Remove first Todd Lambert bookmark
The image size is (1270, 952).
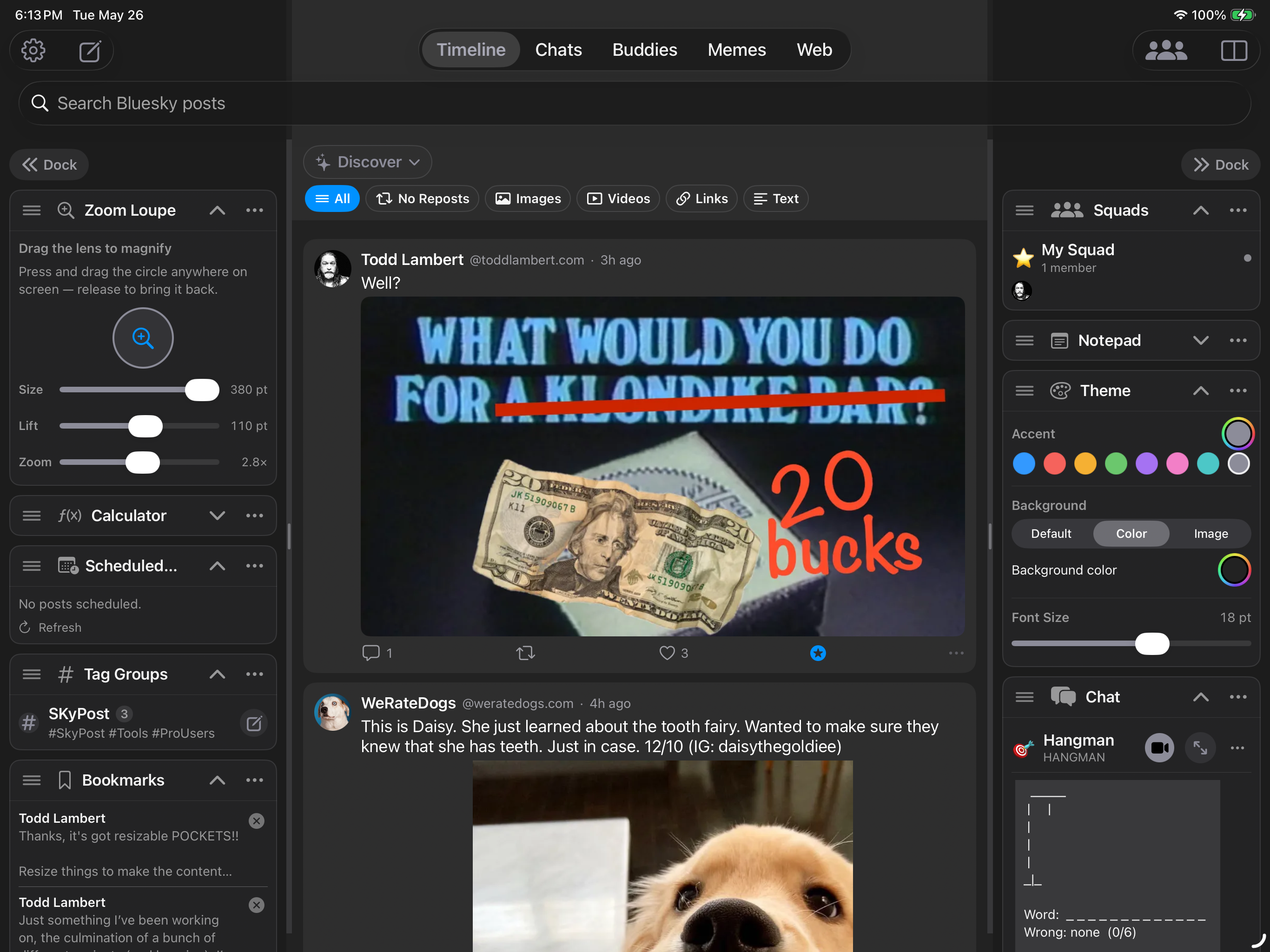pos(257,820)
